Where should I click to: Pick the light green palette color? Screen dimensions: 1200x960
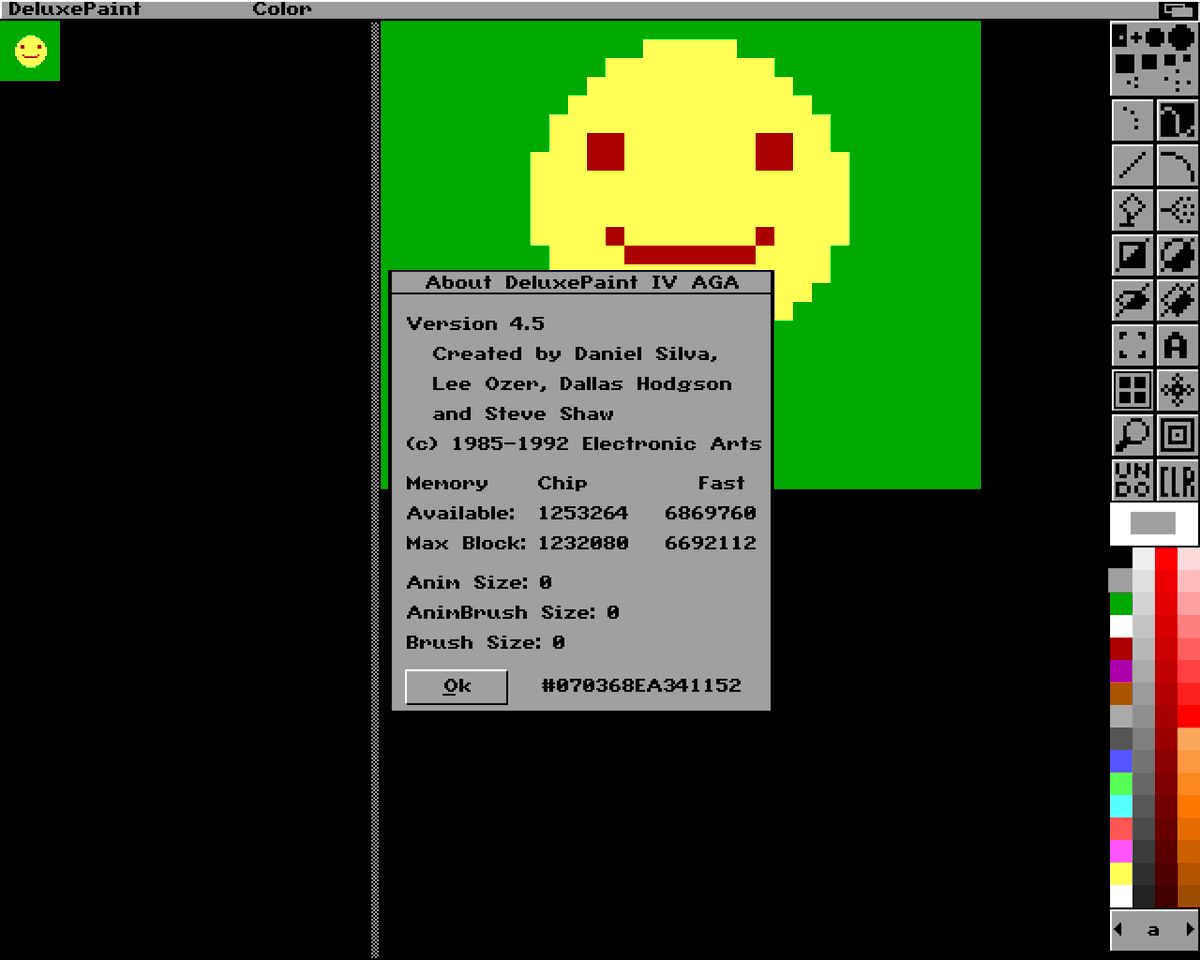[x=1121, y=784]
